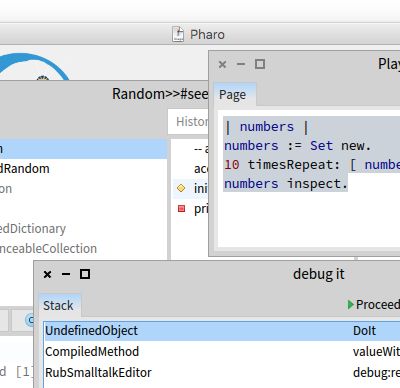The width and height of the screenshot is (400, 388).
Task: Select the 'pri' method in browser method list
Action: click(191, 209)
